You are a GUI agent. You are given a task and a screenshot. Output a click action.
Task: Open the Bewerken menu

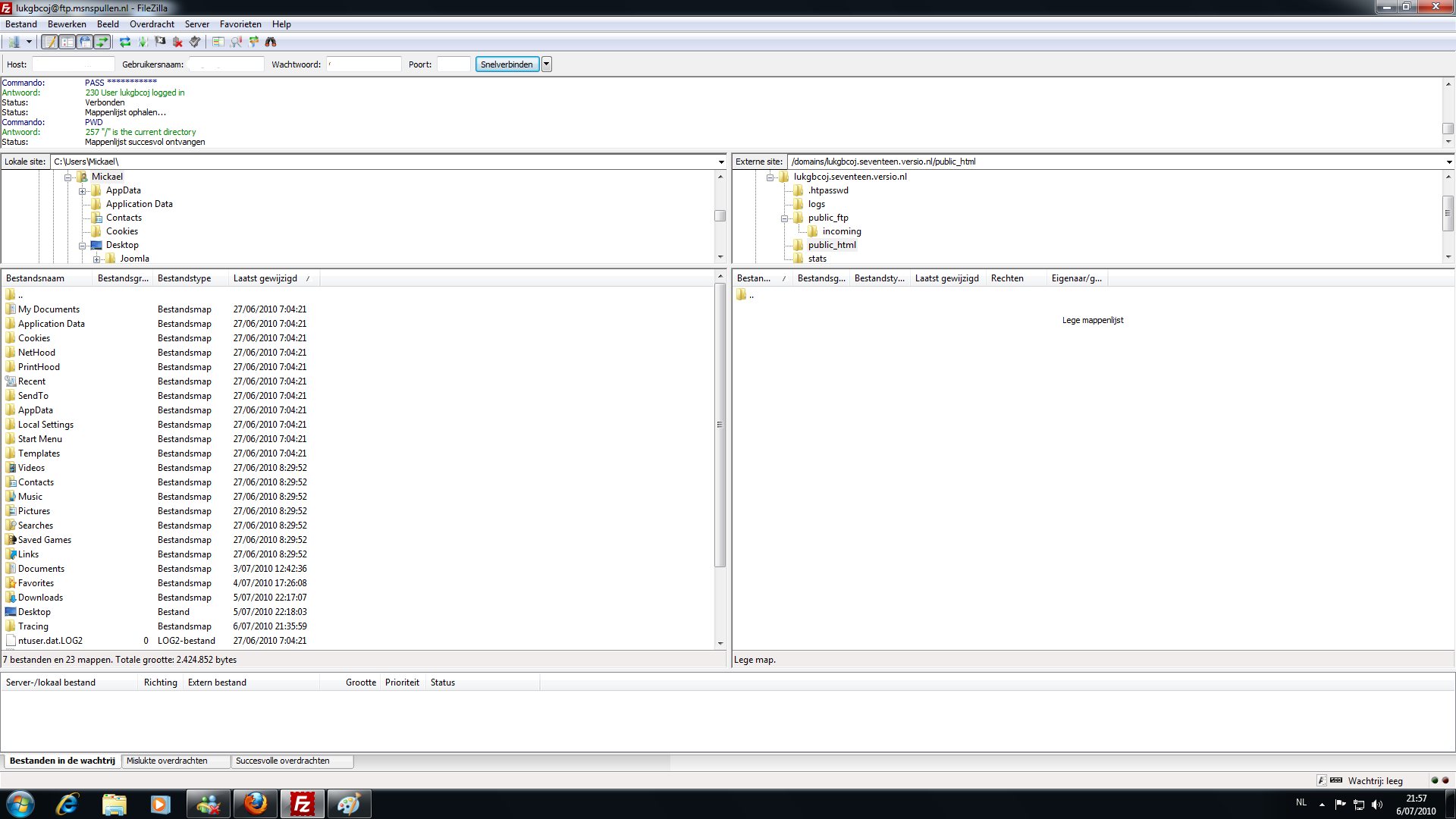point(67,24)
